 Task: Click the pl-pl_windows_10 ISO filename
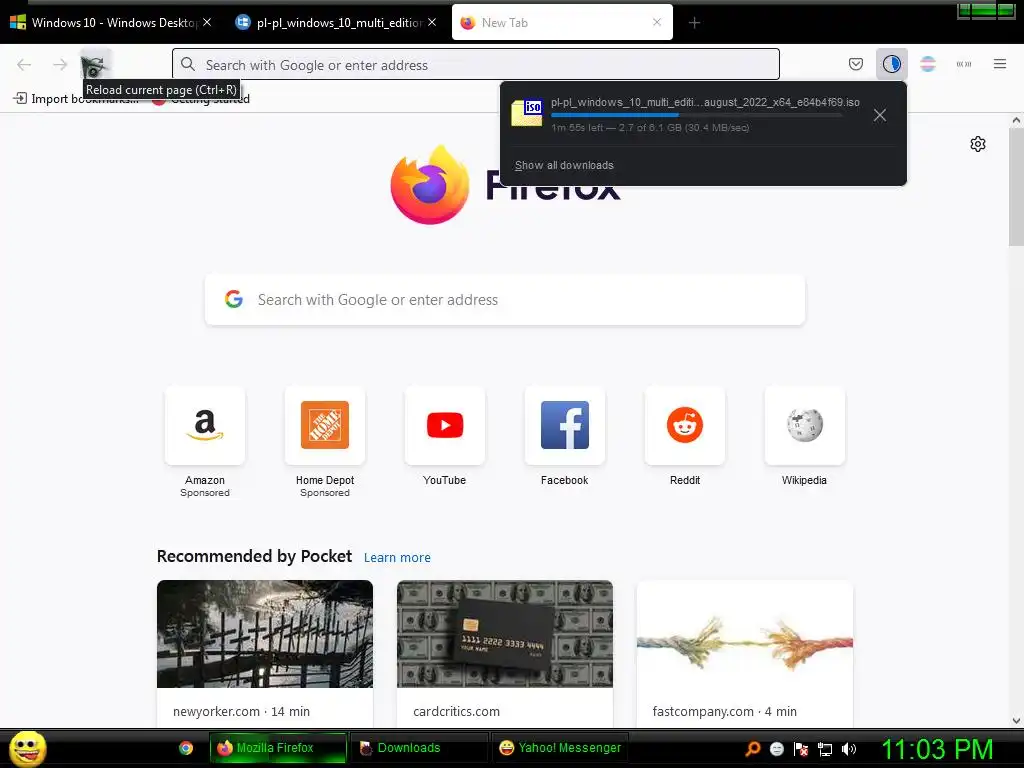pyautogui.click(x=705, y=102)
